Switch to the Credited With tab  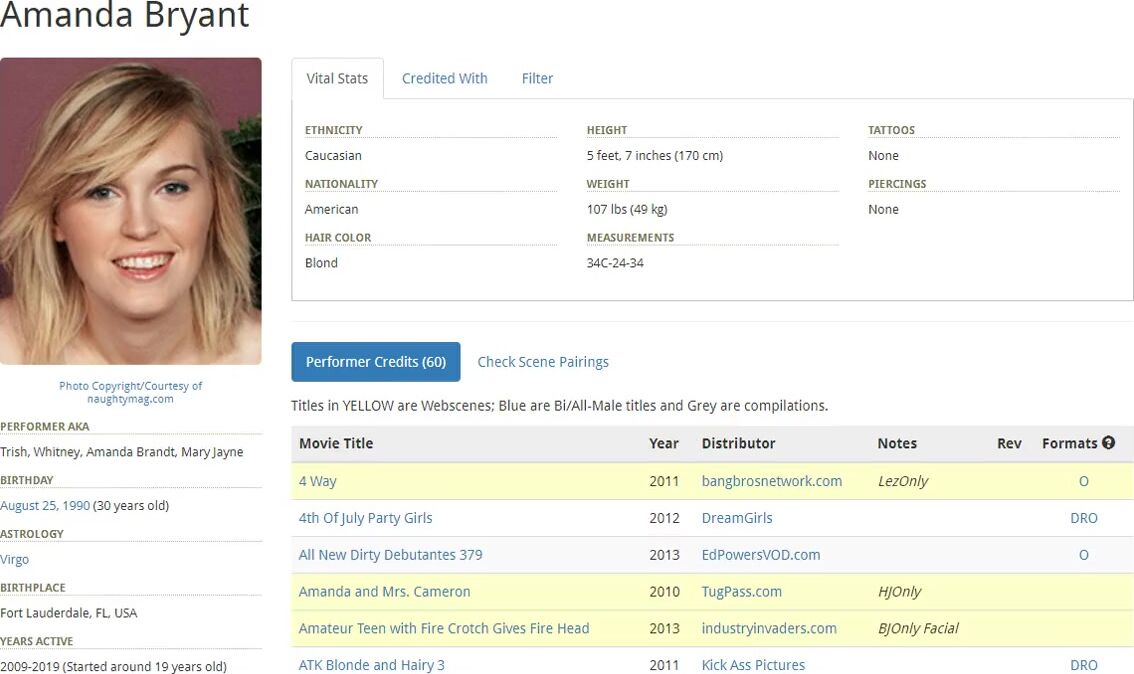tap(444, 78)
